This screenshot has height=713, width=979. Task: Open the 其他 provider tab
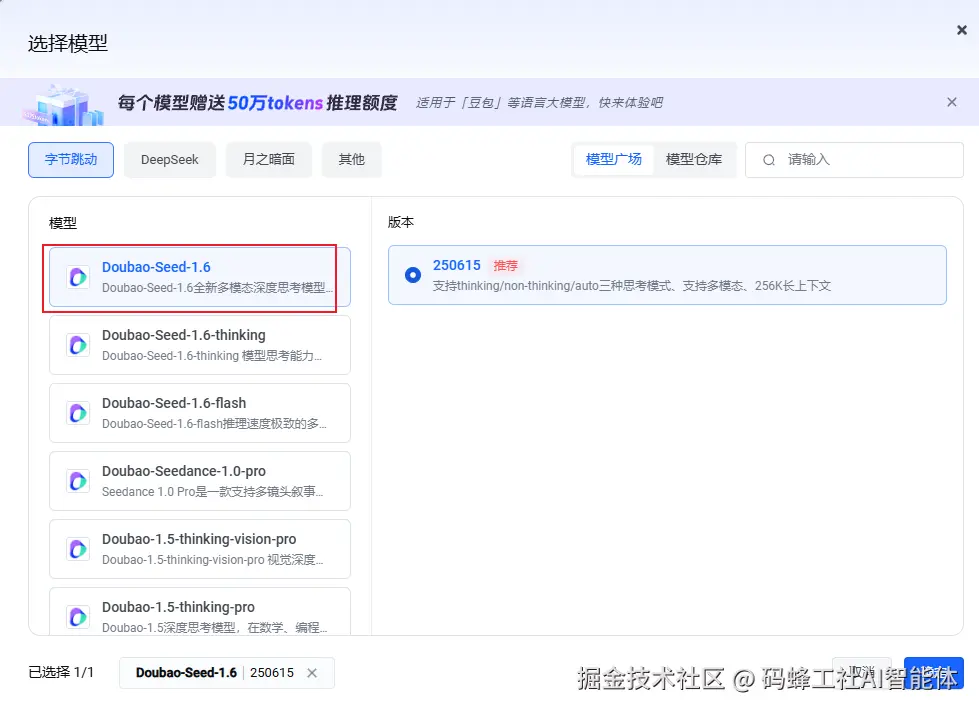352,160
